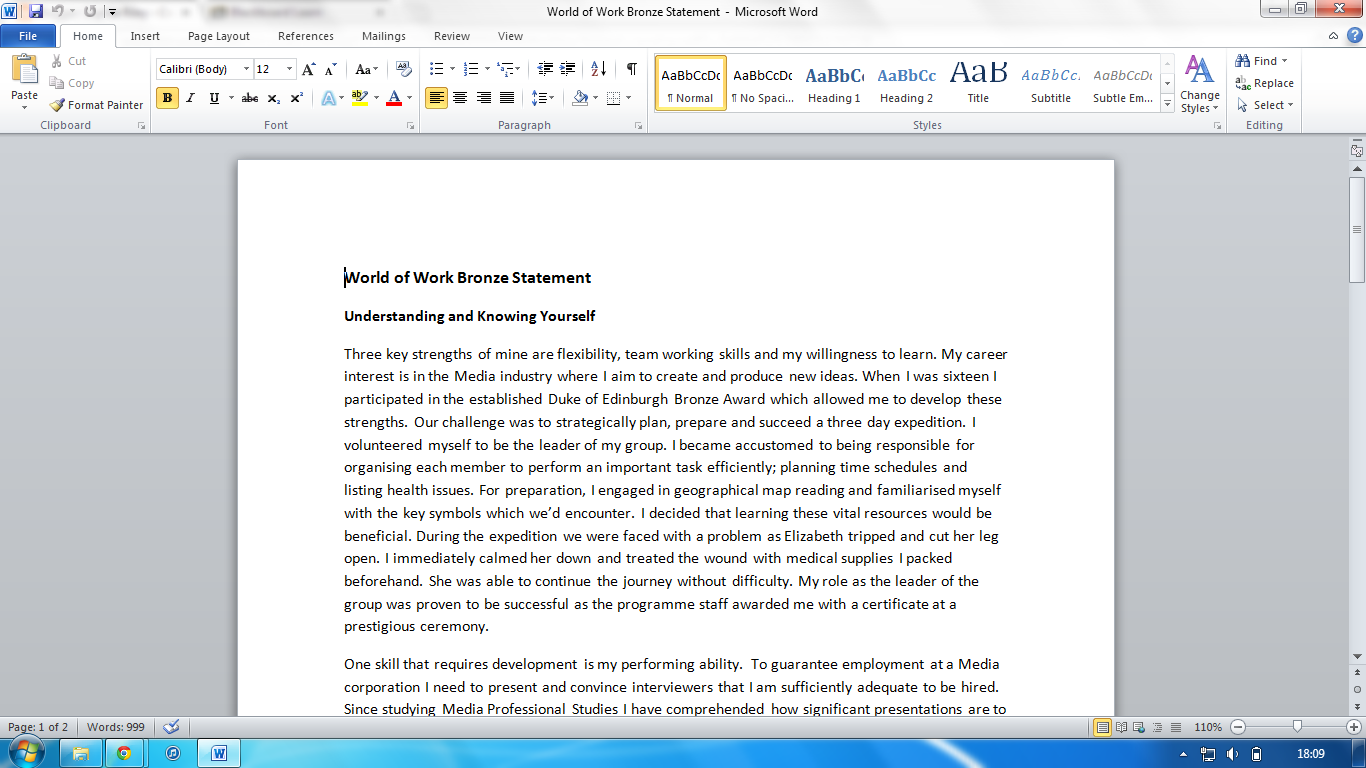Open the Change Styles menu
The height and width of the screenshot is (768, 1366).
click(1200, 85)
